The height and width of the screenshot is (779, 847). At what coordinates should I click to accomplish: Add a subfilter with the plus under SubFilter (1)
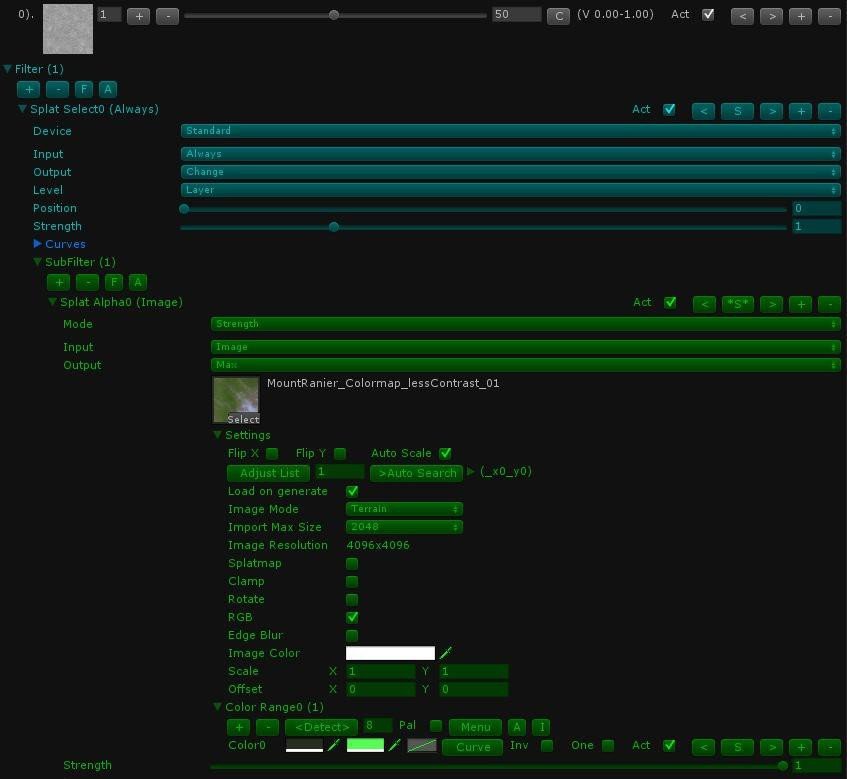coord(59,282)
